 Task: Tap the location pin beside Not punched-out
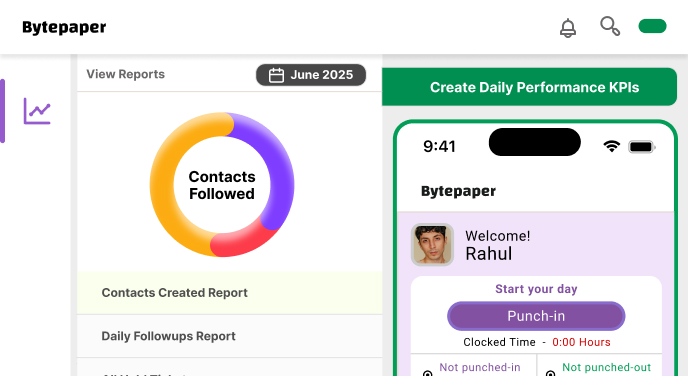pos(550,373)
